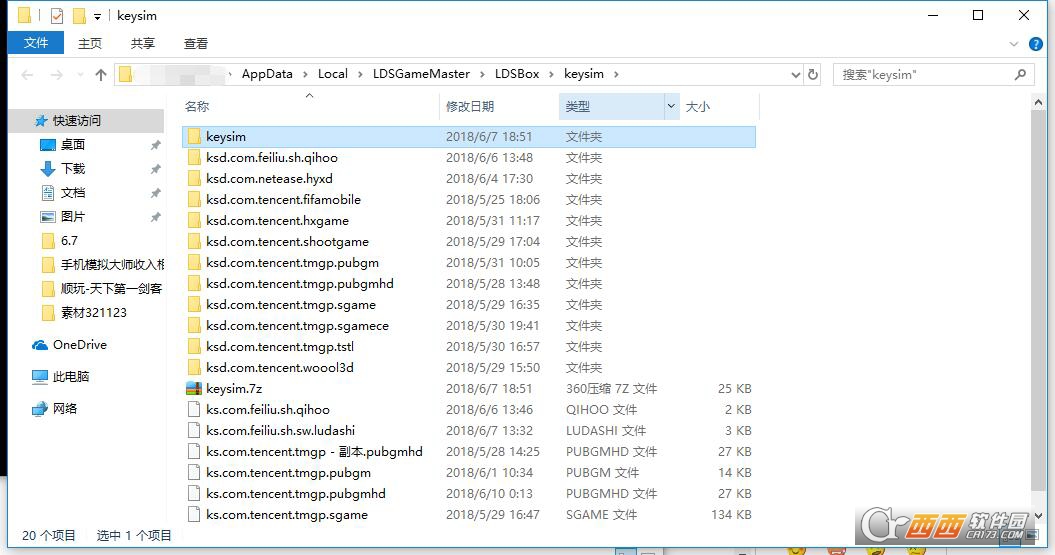Screen dimensions: 1055x555
Task: Expand the ribbon chevron
Action: (x=1014, y=44)
